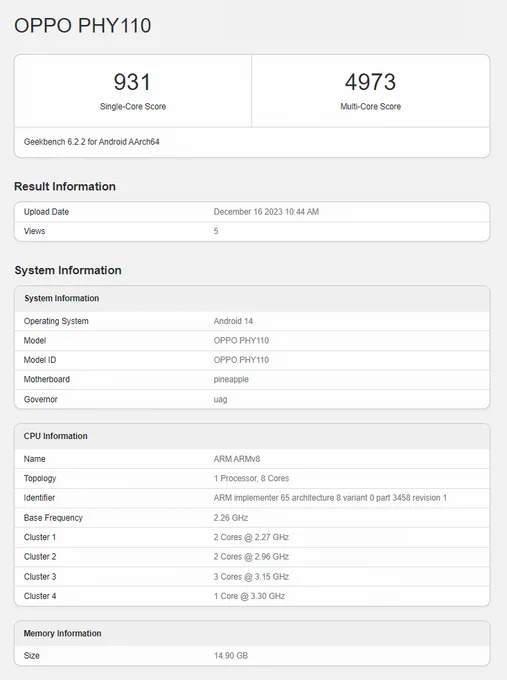Click the Topology label

40,478
